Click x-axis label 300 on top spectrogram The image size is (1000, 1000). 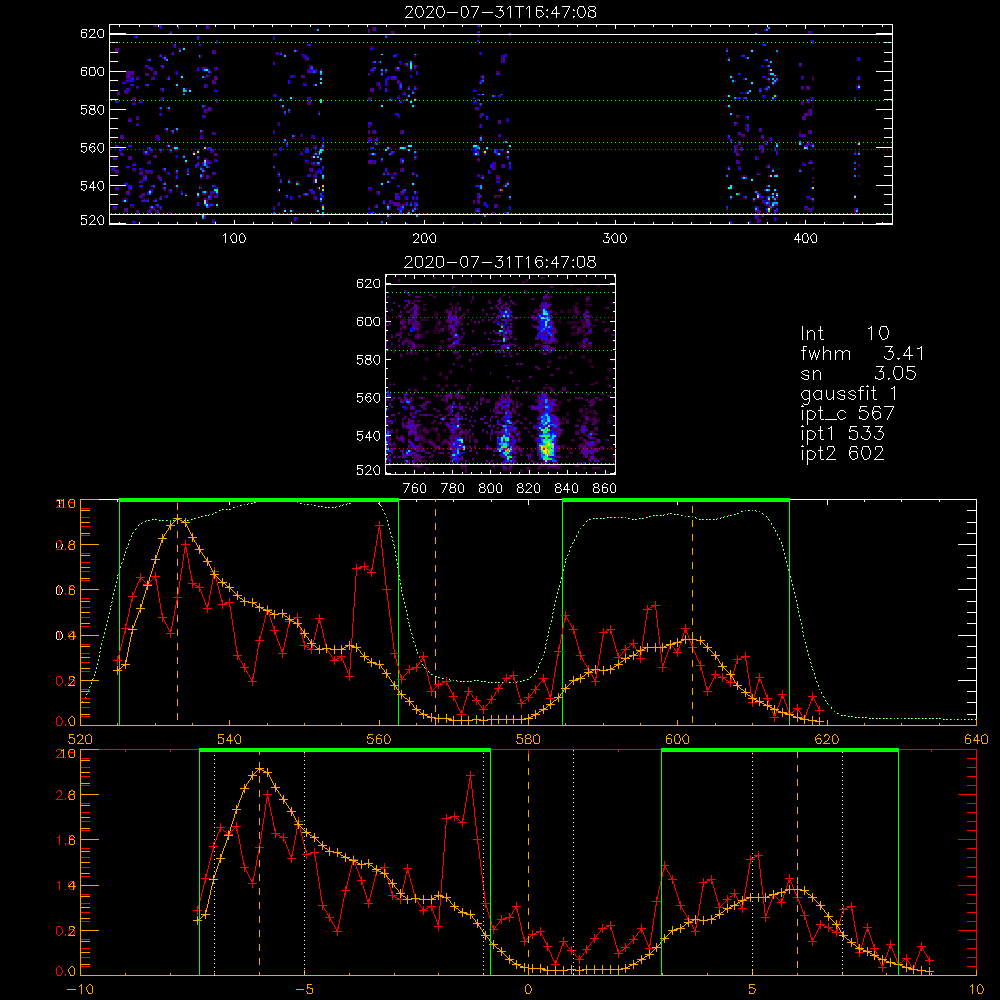tap(615, 239)
